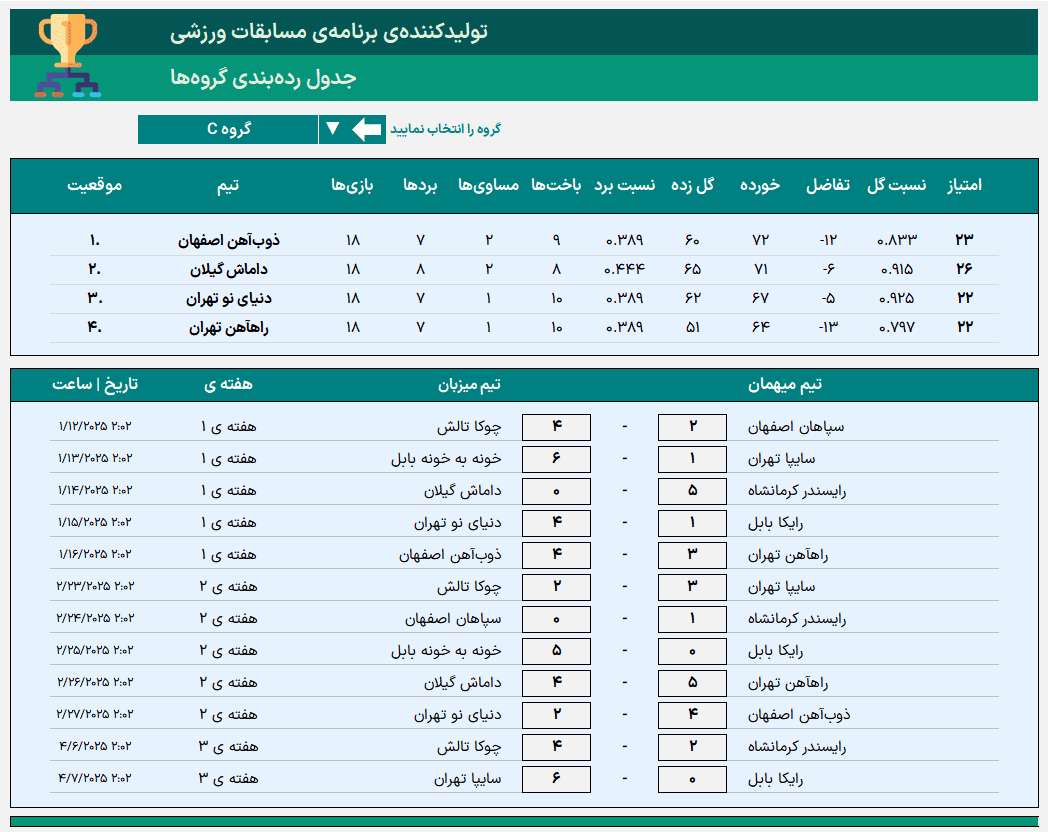This screenshot has width=1048, height=832.
Task: Click host score box for چوکا تالش on 4/6/2025
Action: (556, 748)
